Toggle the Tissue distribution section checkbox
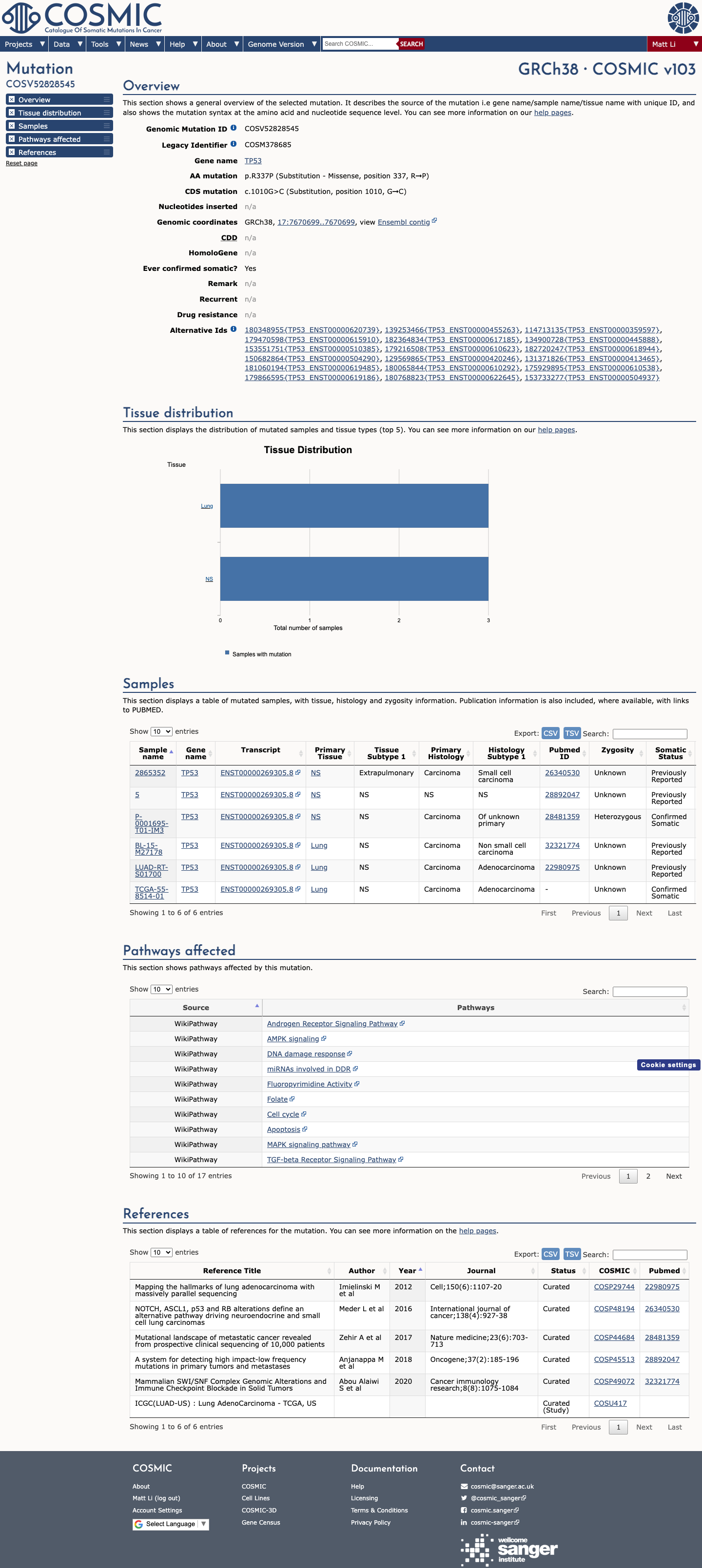This screenshot has width=702, height=1568. point(12,113)
